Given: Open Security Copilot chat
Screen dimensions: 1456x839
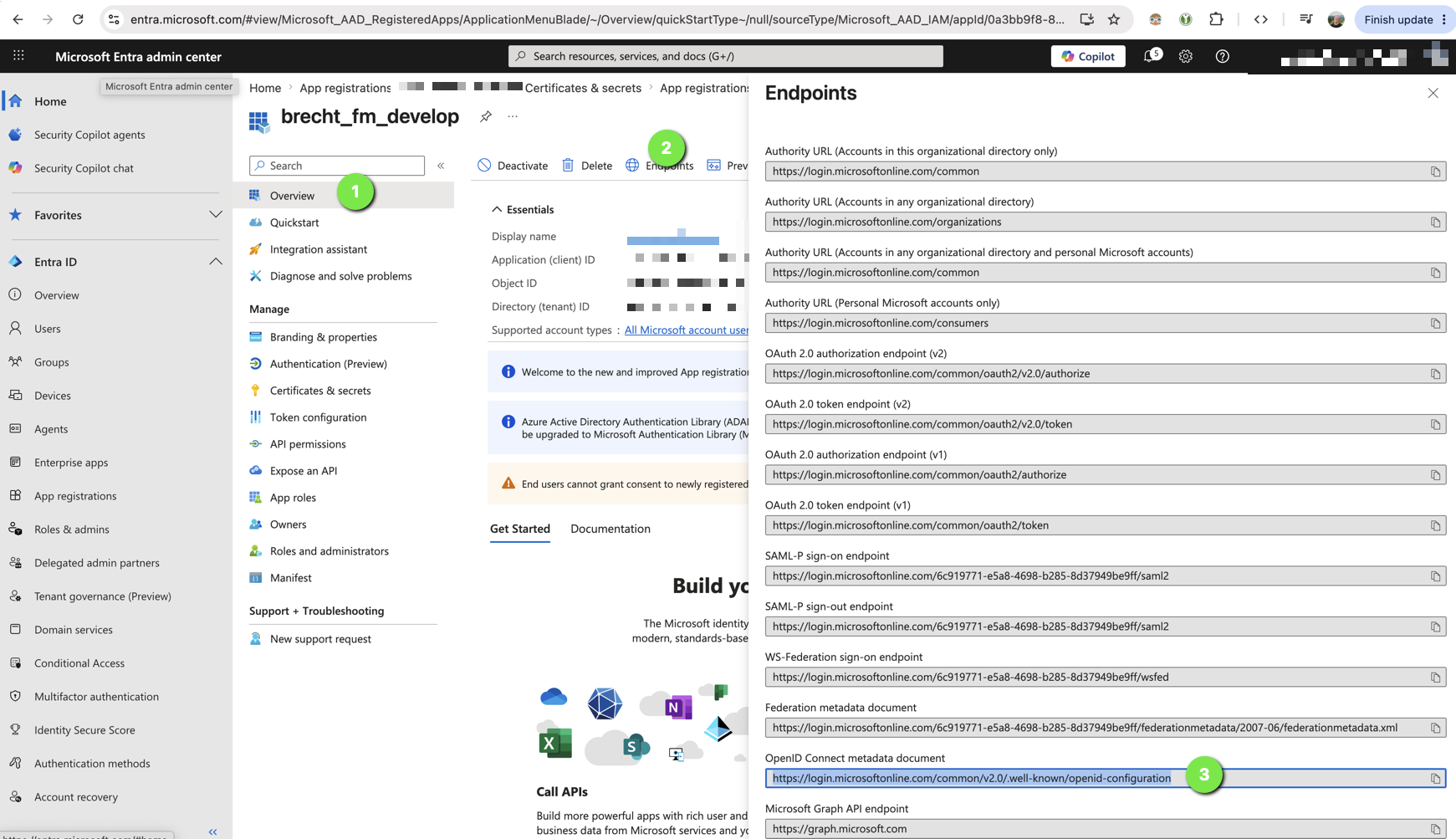Looking at the screenshot, I should [84, 168].
